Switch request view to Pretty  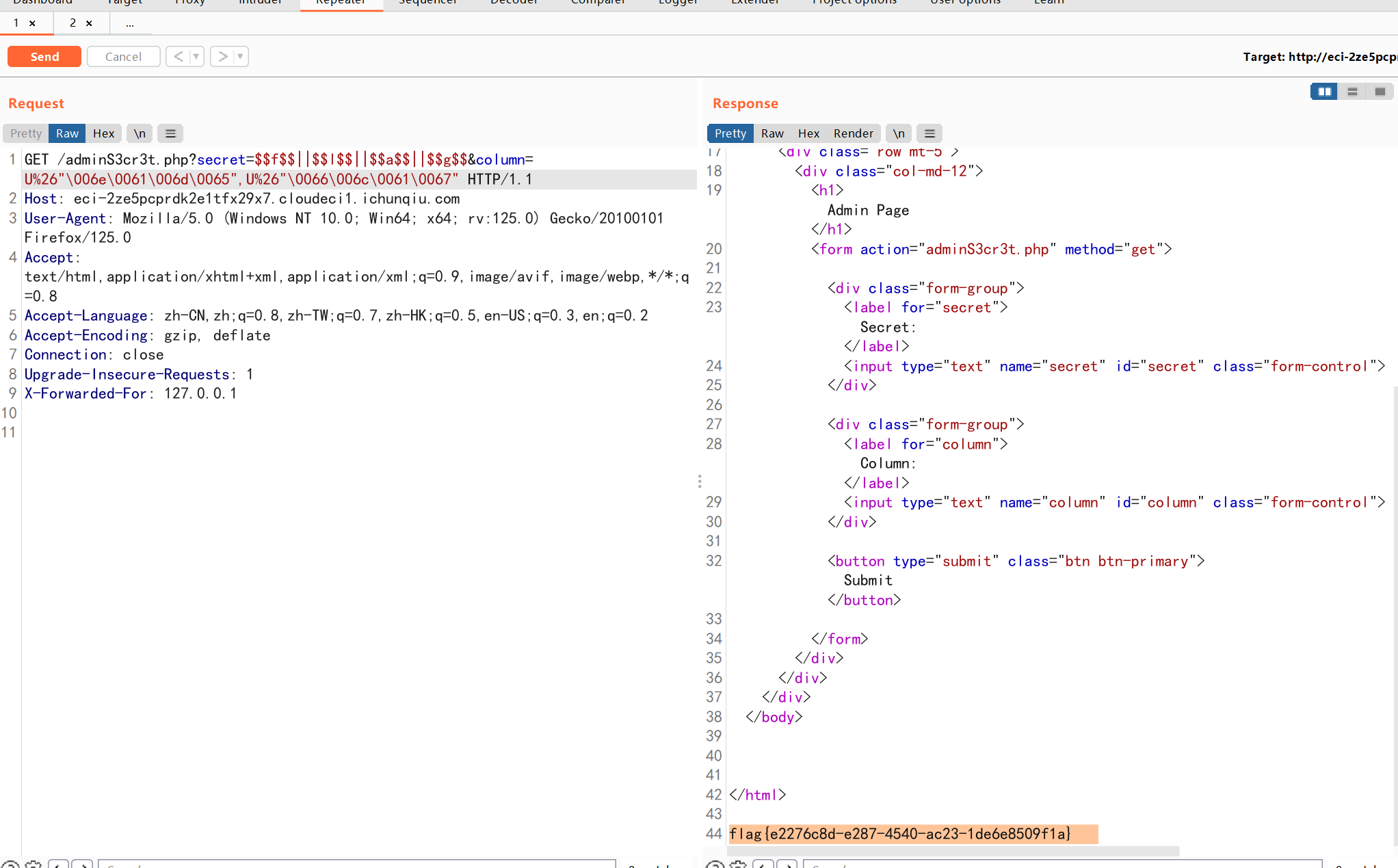[x=26, y=133]
